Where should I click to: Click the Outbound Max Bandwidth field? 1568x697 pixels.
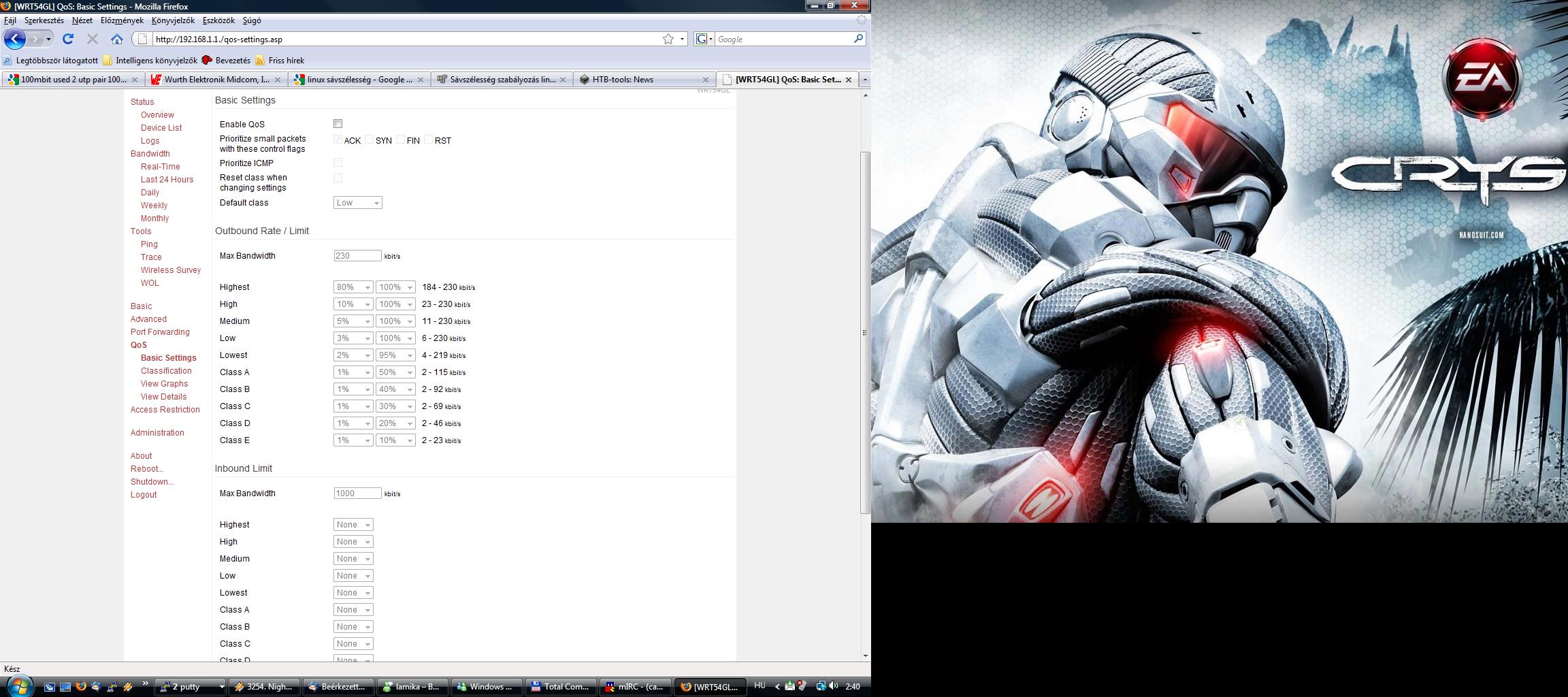[x=357, y=256]
